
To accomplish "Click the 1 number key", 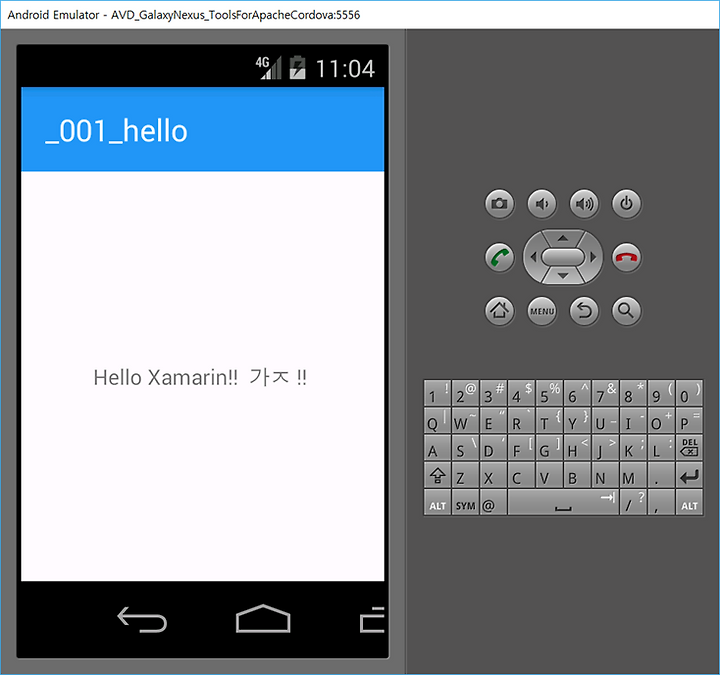I will 438,393.
